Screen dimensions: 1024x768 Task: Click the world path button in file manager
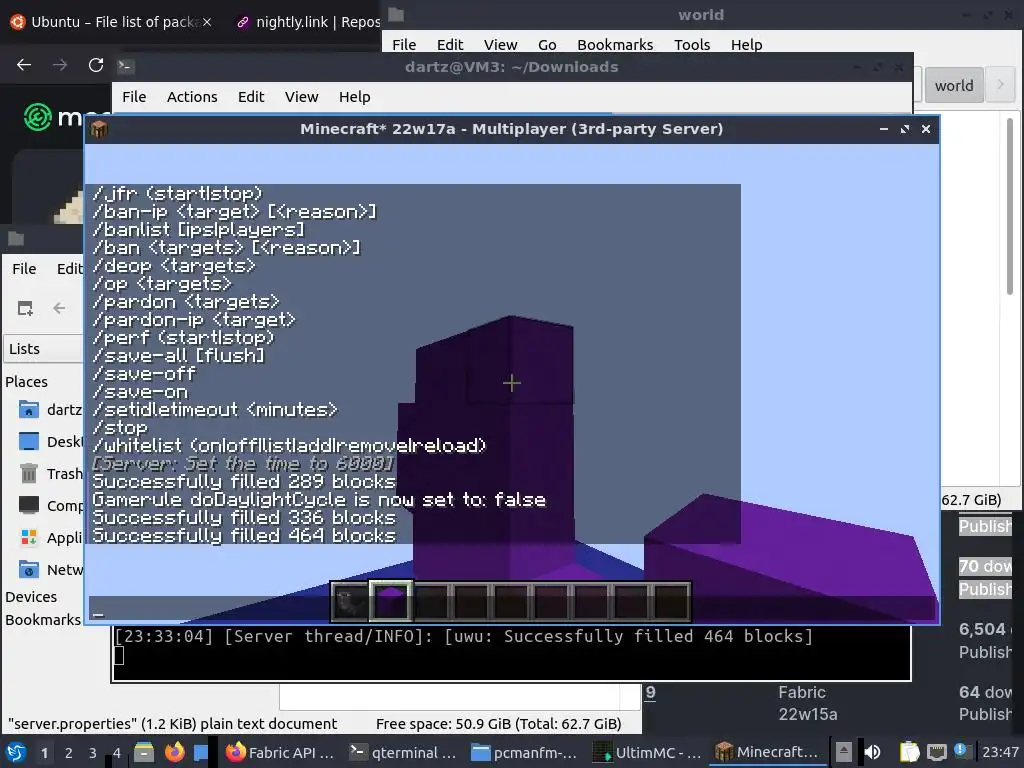(x=953, y=86)
